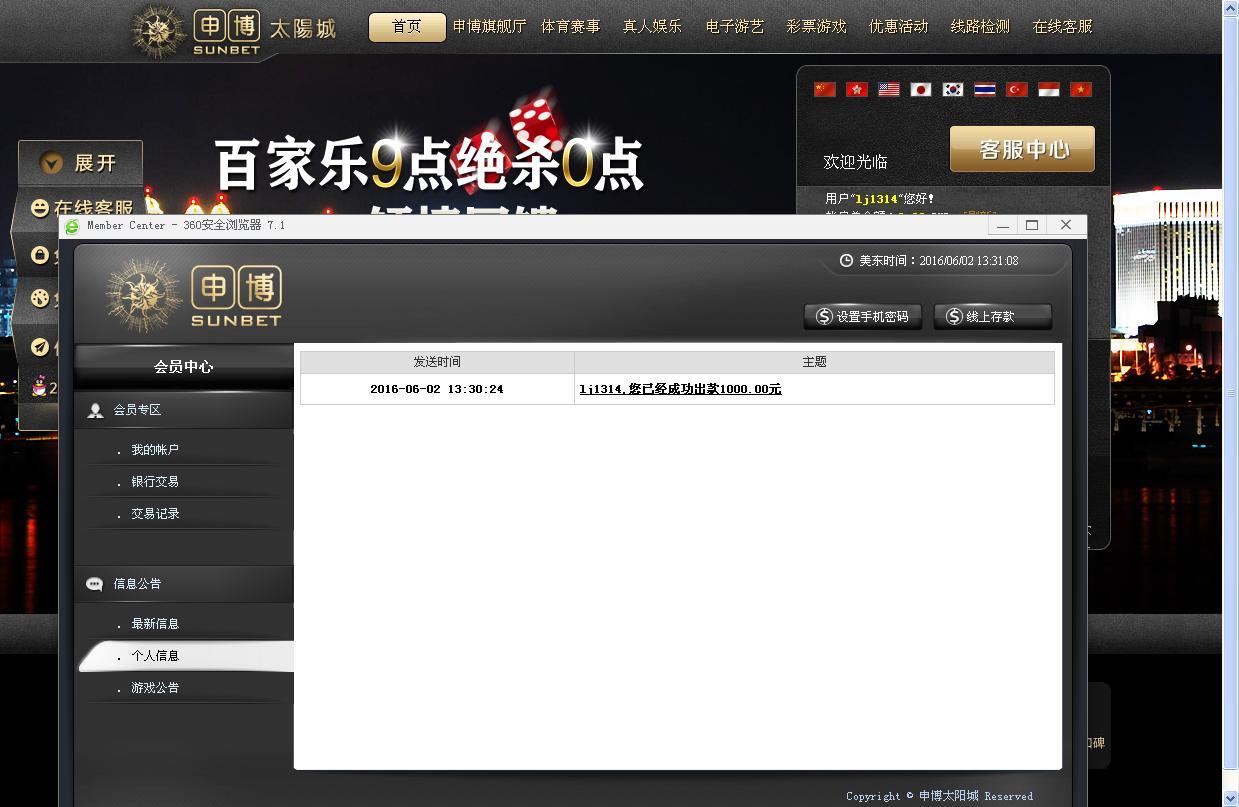Screen dimensions: 1239x807
Task: Click the padlock icon in the floating side panel
Action: coord(40,256)
